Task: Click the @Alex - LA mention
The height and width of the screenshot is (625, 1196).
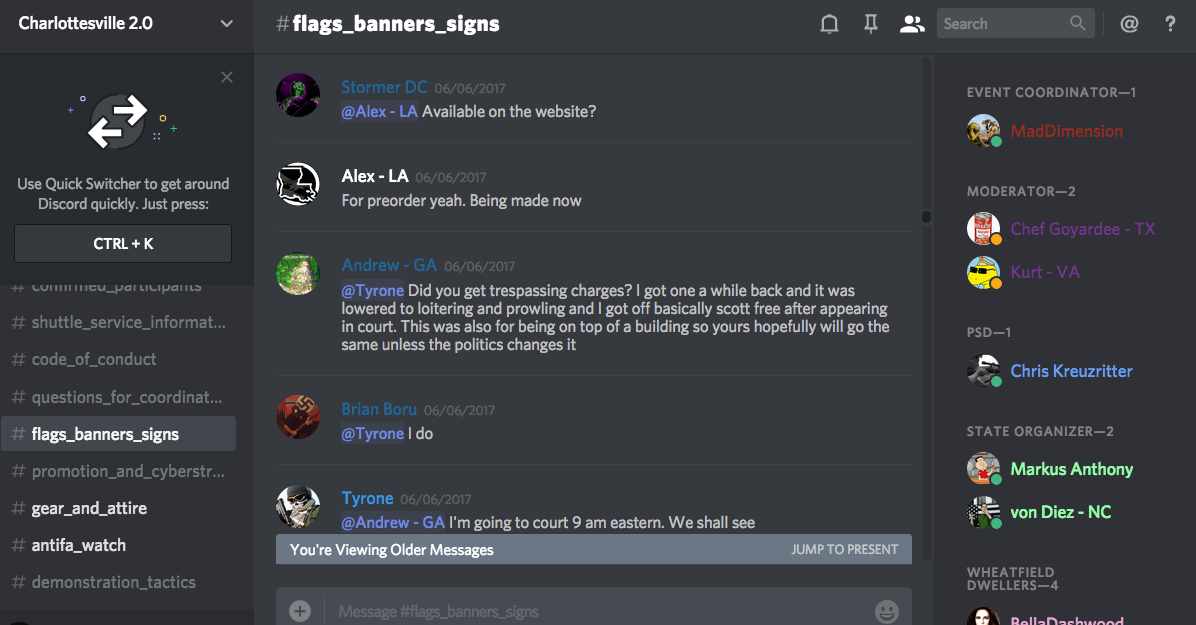Action: pos(379,111)
